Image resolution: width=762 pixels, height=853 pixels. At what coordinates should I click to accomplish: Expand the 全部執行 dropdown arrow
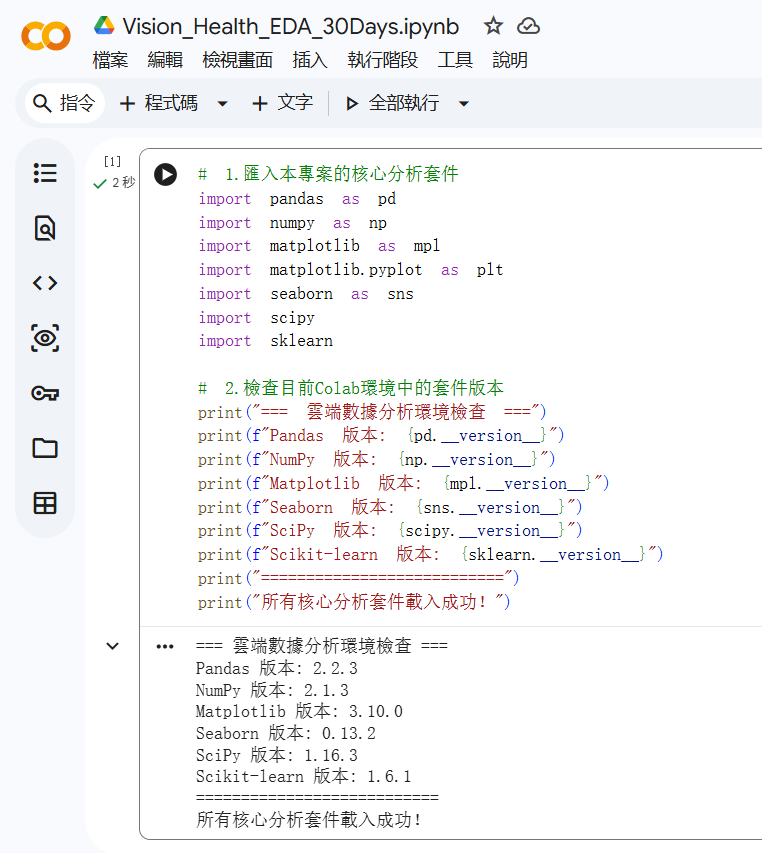[464, 103]
